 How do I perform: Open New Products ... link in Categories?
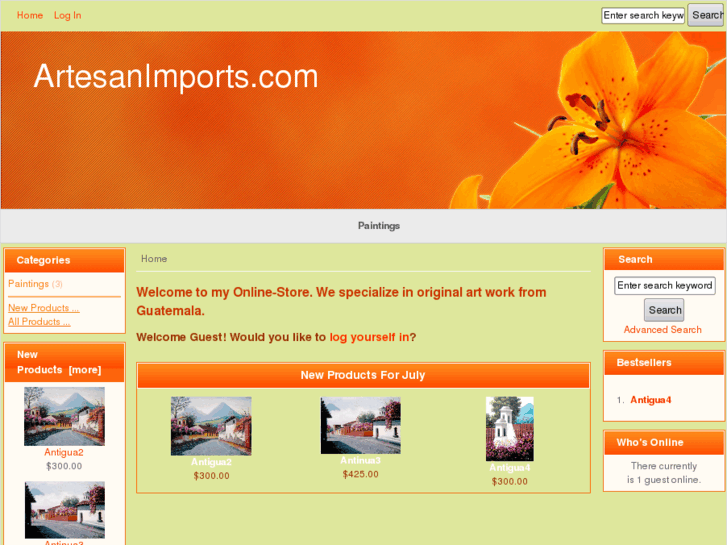click(x=44, y=308)
